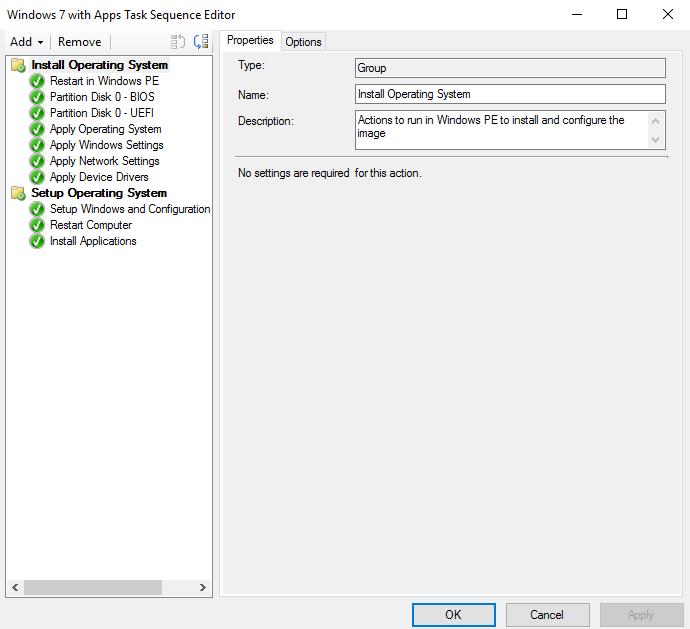Minimize the Task Sequence Editor window
The width and height of the screenshot is (690, 629).
click(x=577, y=15)
